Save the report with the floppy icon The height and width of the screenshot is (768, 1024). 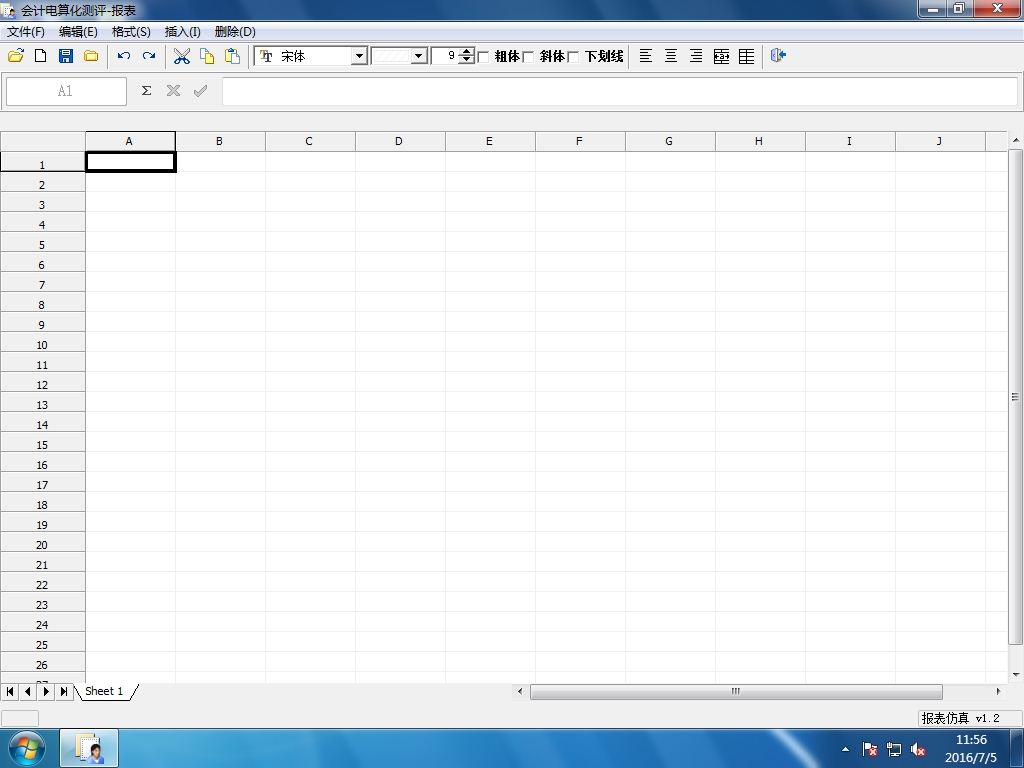tap(66, 56)
